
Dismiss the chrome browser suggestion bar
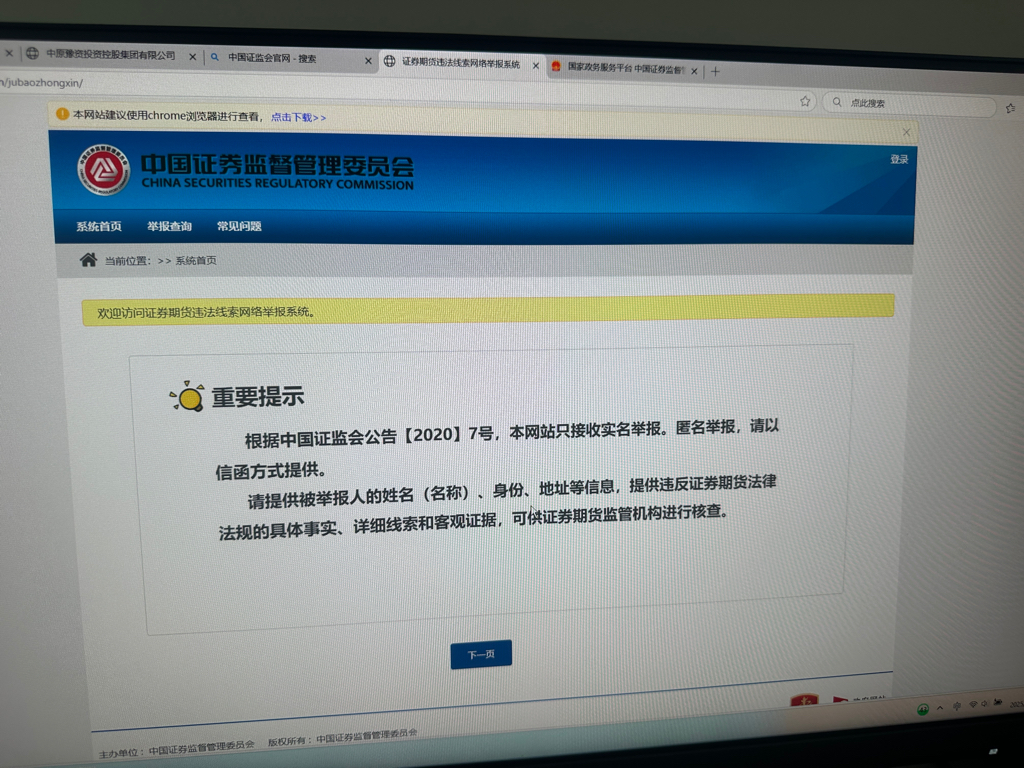[x=906, y=132]
